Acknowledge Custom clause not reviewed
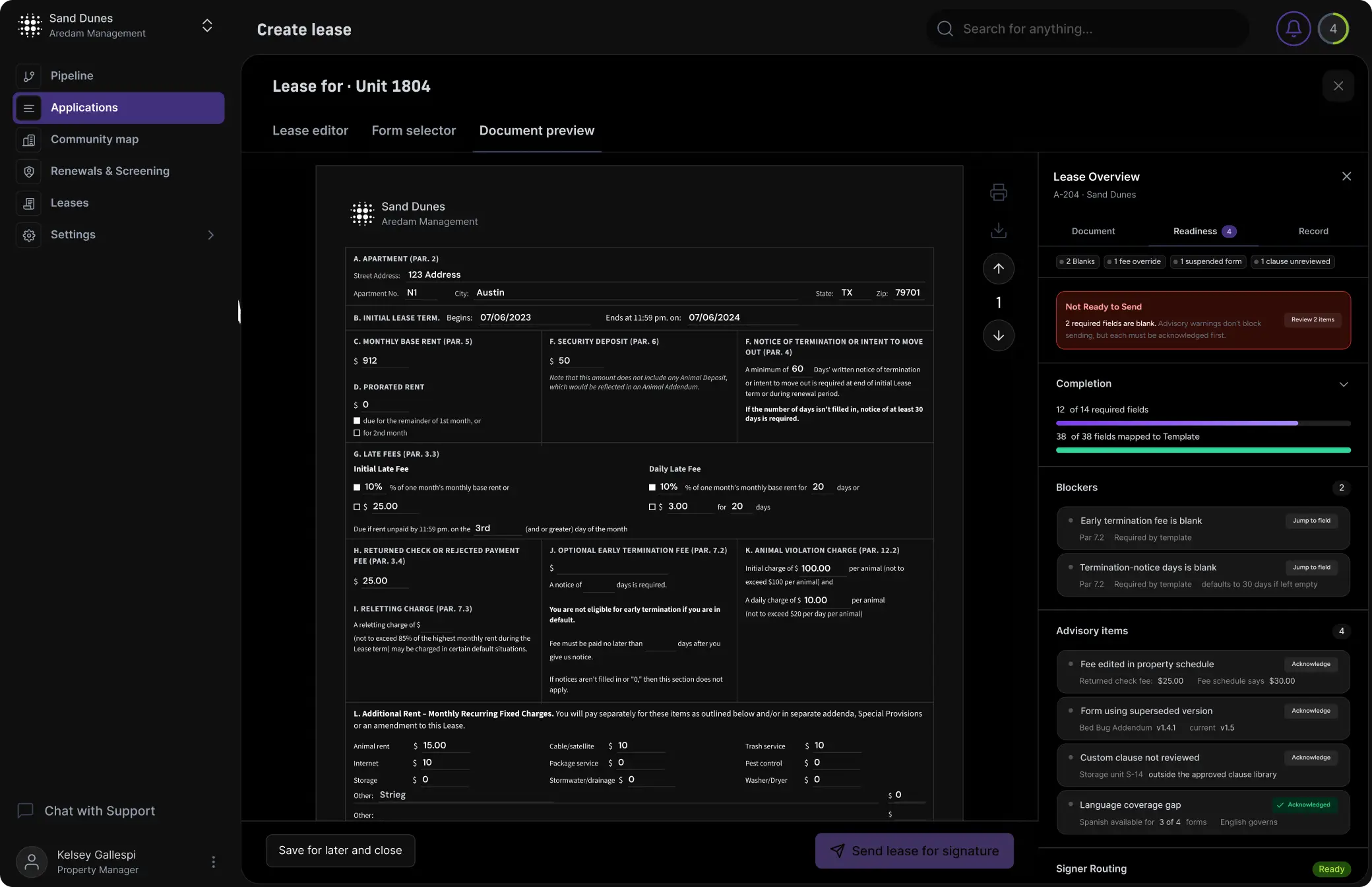 click(1311, 758)
